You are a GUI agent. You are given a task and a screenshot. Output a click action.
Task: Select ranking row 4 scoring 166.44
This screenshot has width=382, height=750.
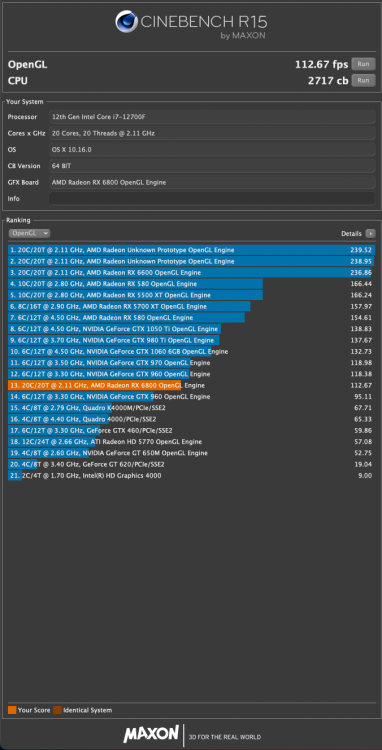point(192,284)
